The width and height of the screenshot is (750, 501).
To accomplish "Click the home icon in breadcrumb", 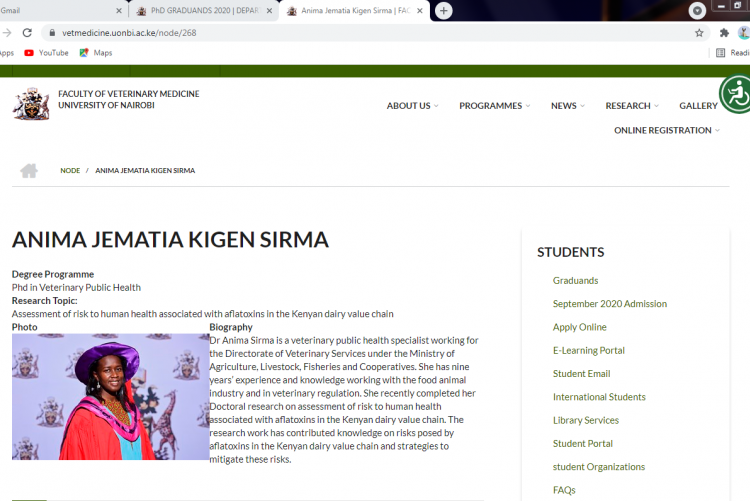I will 28,170.
